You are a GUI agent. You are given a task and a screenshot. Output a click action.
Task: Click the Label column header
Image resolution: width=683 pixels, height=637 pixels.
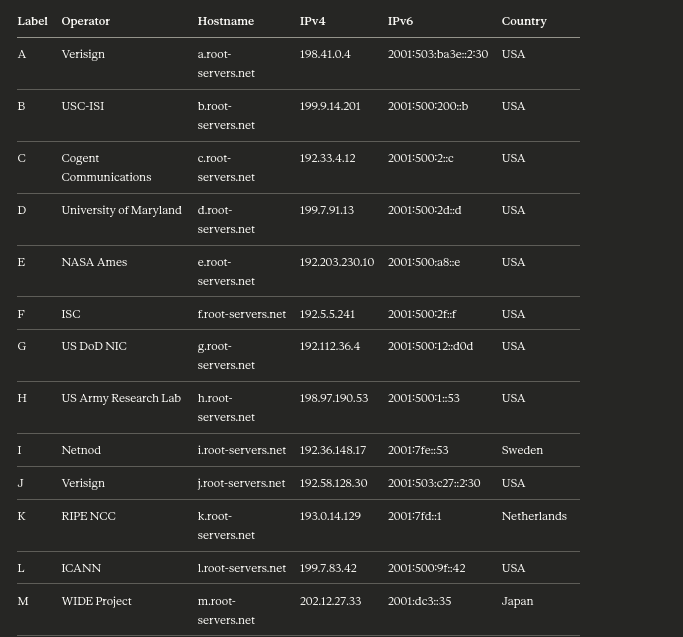(32, 21)
